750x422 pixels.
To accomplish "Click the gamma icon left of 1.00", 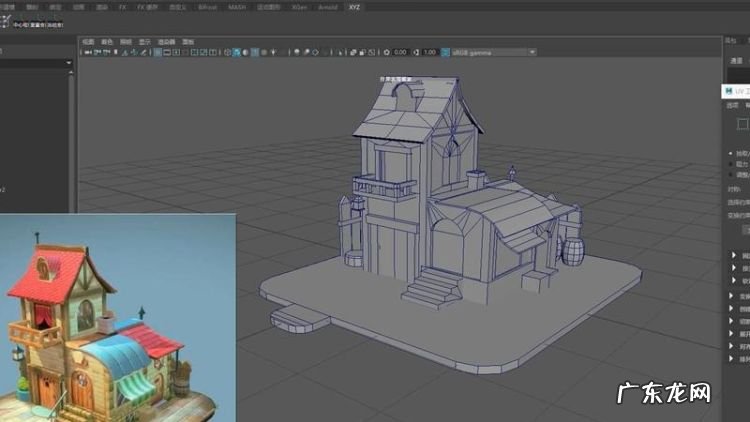I will coord(416,52).
